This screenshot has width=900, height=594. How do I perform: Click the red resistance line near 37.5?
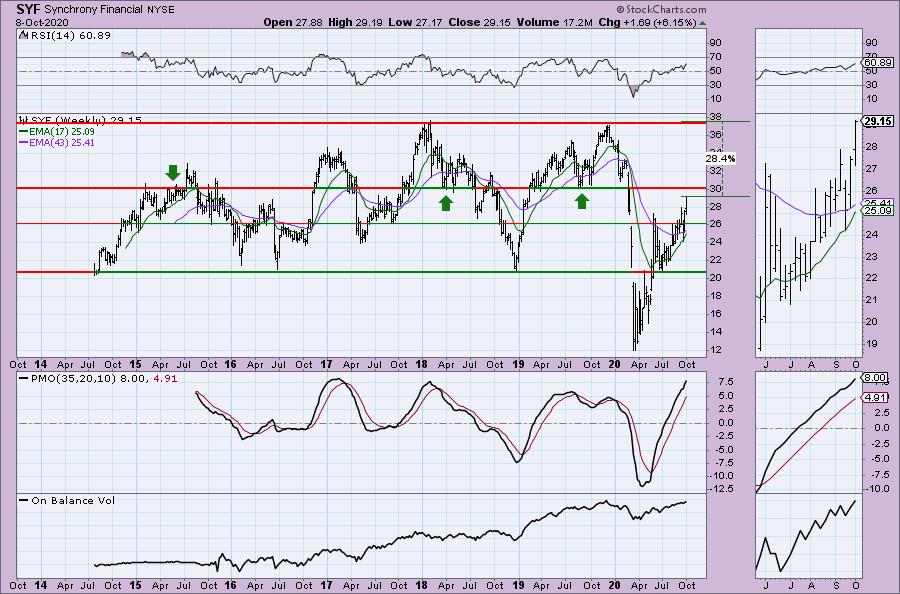pos(362,123)
